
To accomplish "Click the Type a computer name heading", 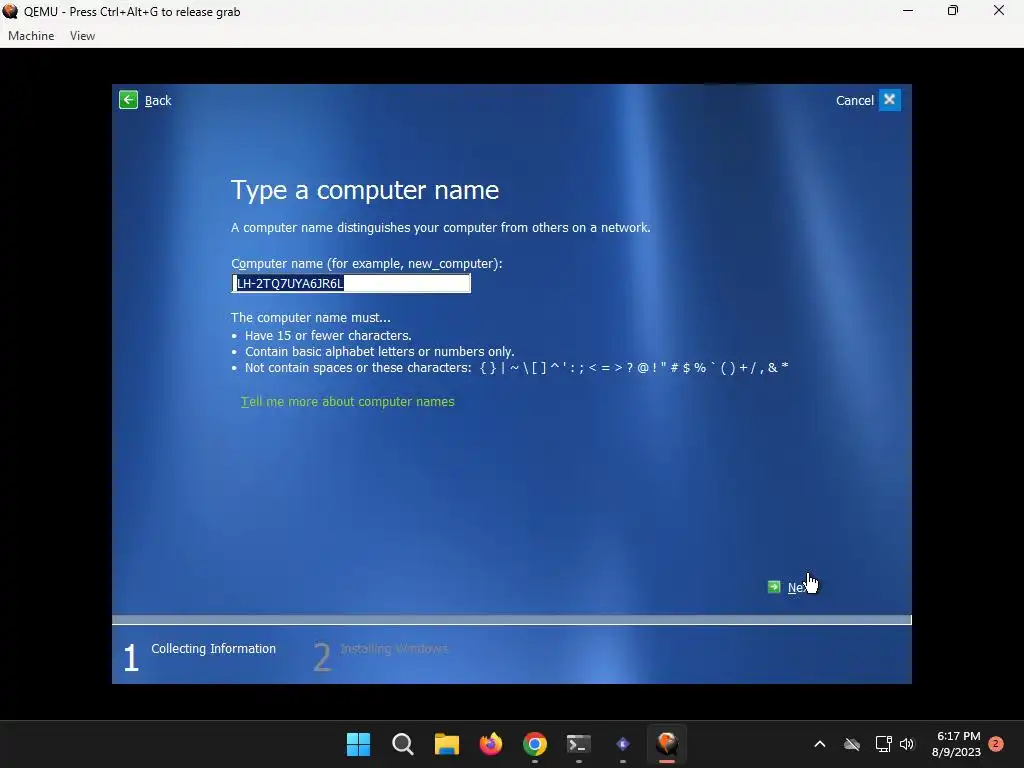I will point(365,190).
